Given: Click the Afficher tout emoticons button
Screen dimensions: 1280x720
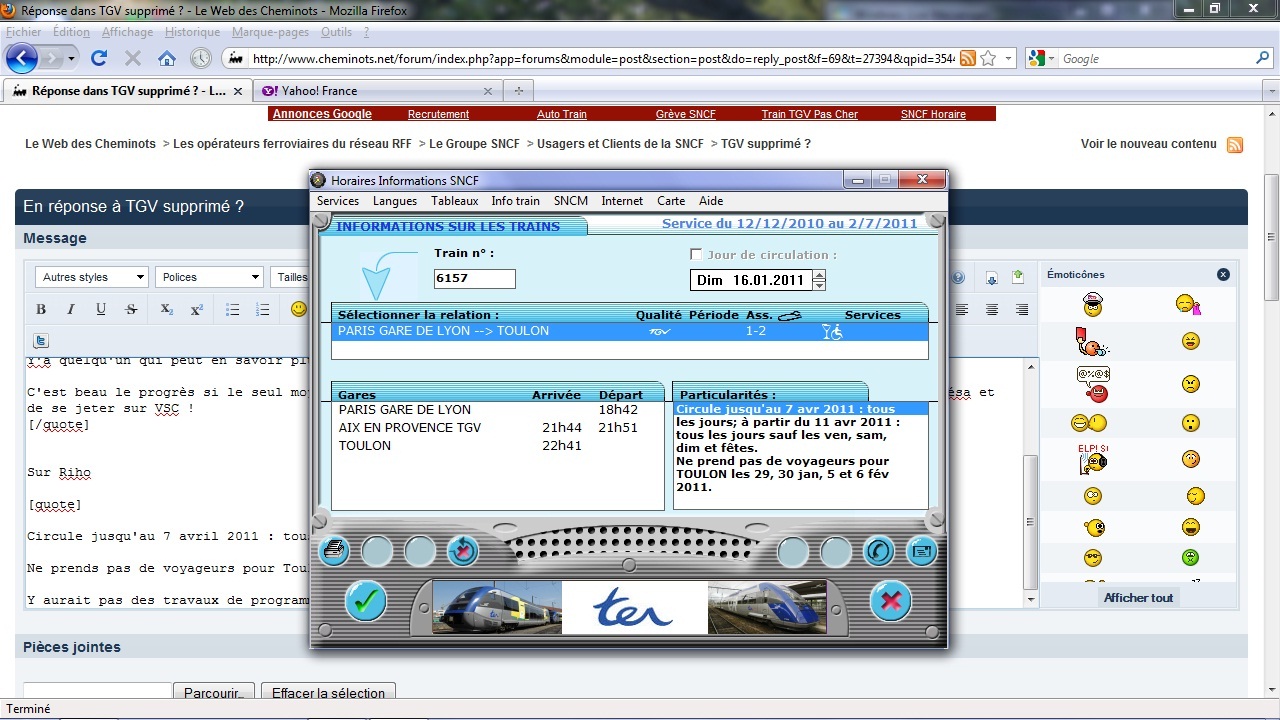Looking at the screenshot, I should pos(1138,598).
